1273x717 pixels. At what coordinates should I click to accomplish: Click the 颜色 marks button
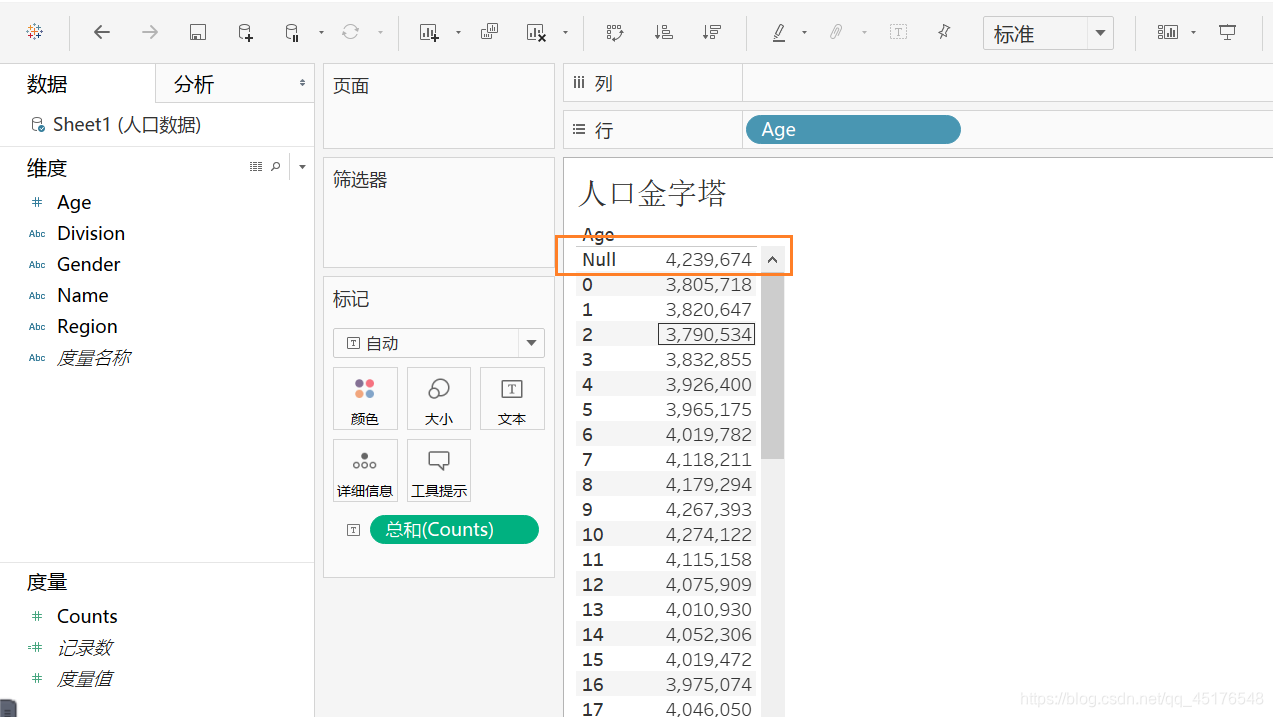click(365, 399)
